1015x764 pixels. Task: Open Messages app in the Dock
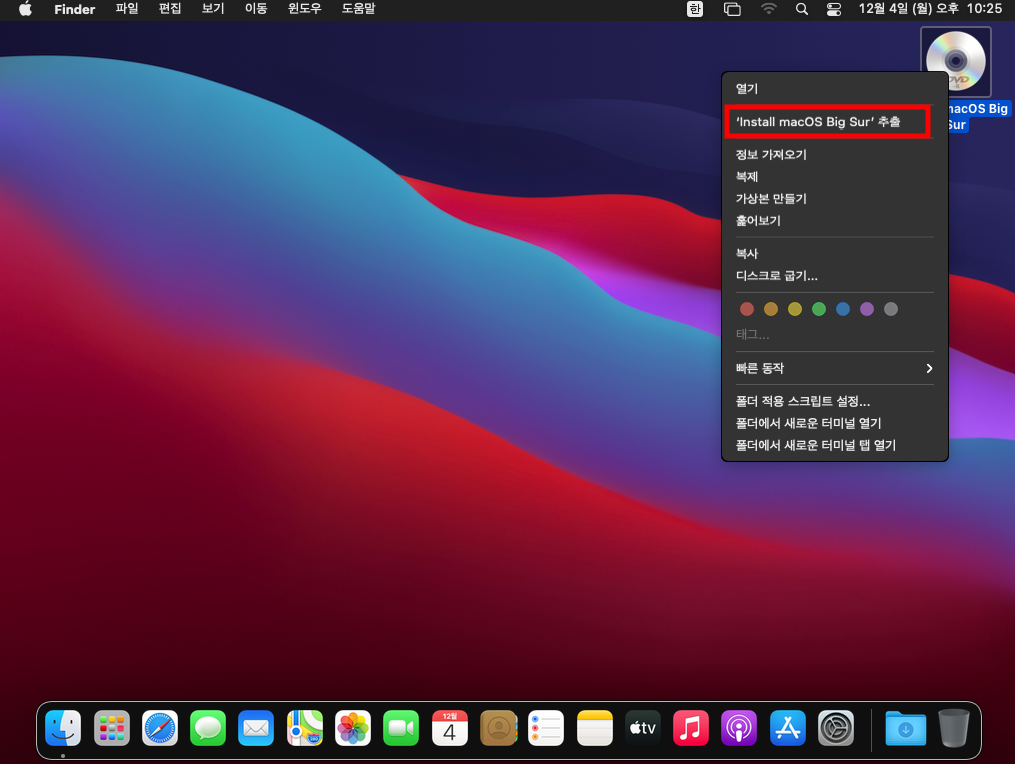coord(208,728)
